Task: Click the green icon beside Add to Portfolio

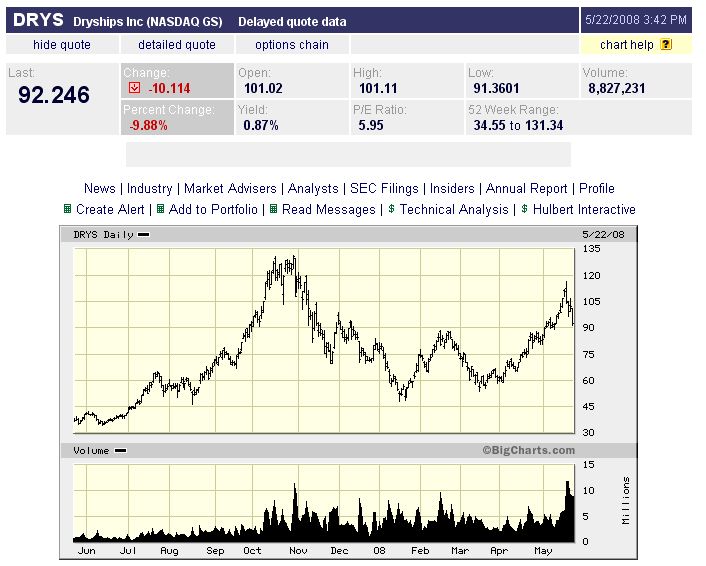Action: click(160, 209)
